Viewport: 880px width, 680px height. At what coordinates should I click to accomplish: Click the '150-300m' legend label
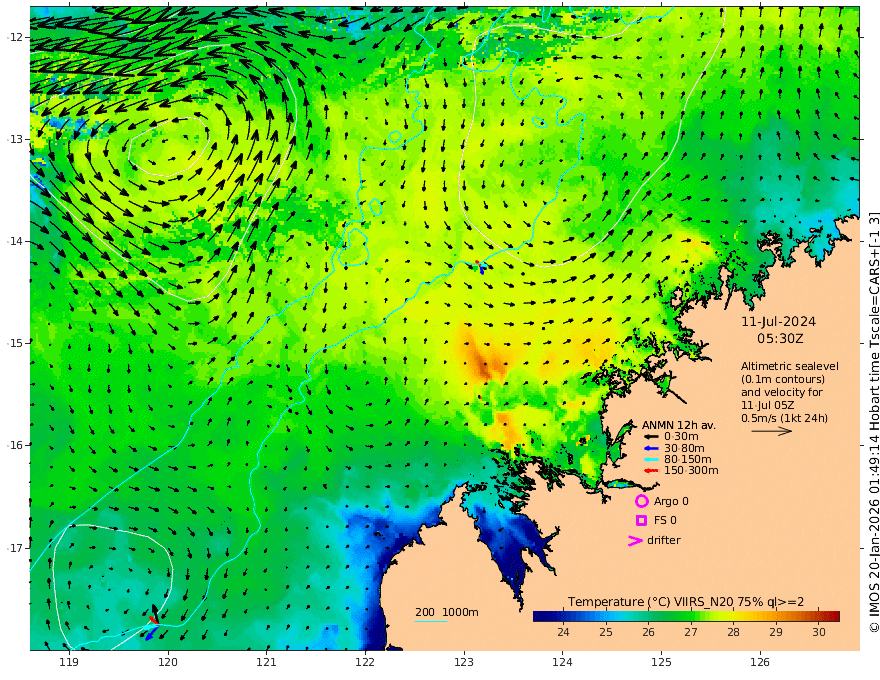pyautogui.click(x=691, y=470)
